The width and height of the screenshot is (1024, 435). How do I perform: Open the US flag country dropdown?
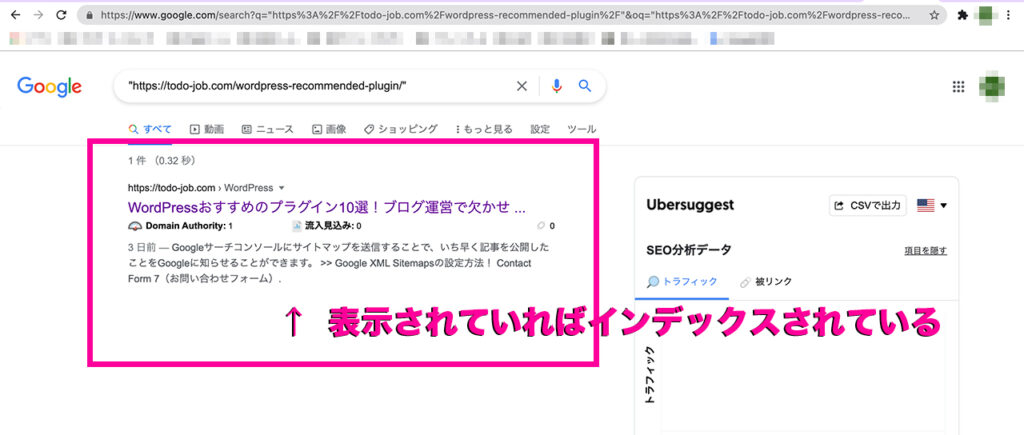[x=932, y=206]
